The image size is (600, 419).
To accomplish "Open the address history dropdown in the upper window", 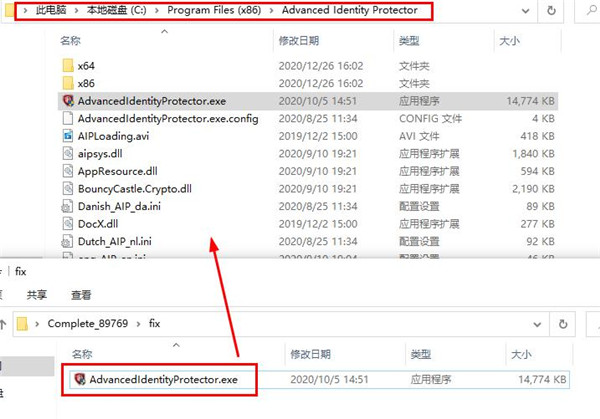I will pos(526,11).
